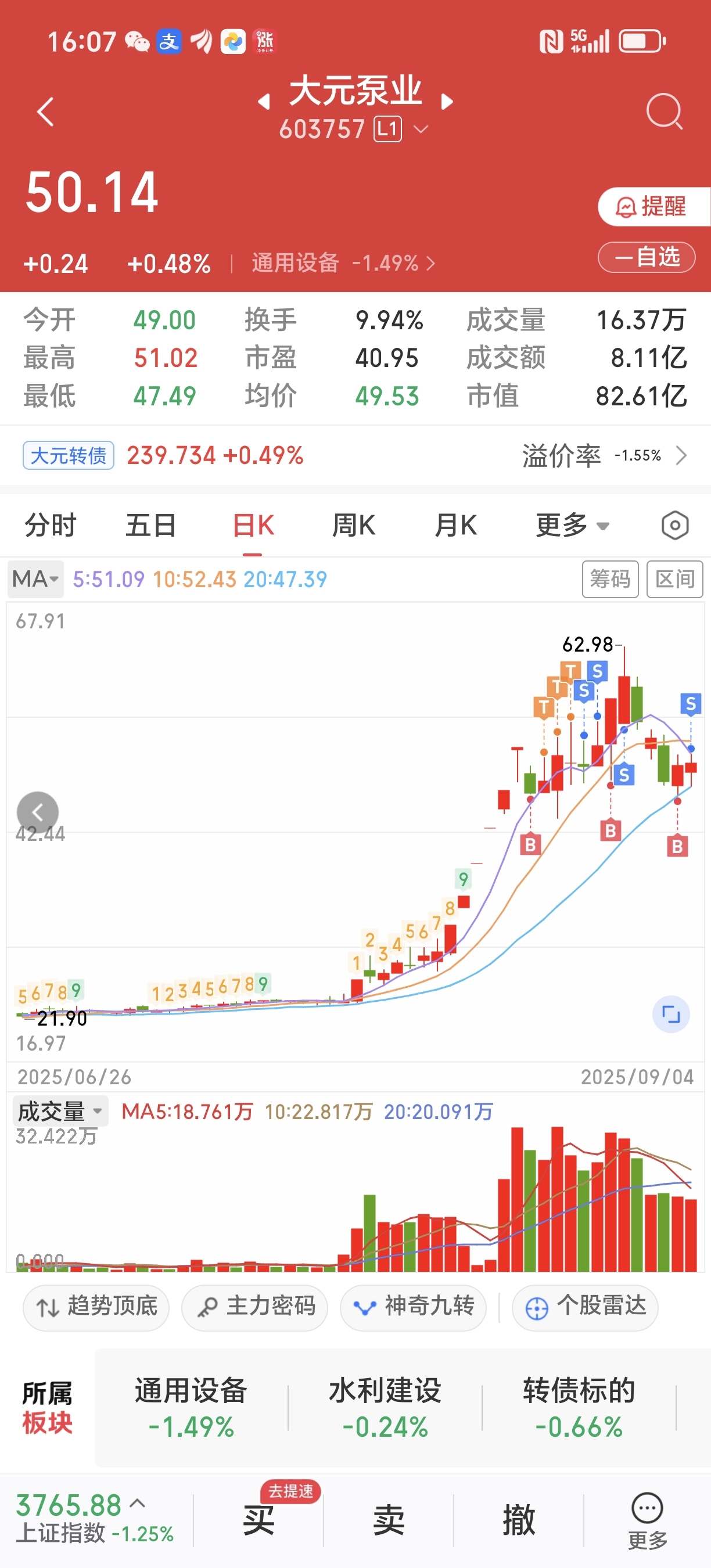Tap the 卖 sell button
Screen dimensions: 711x1568
[x=389, y=1520]
